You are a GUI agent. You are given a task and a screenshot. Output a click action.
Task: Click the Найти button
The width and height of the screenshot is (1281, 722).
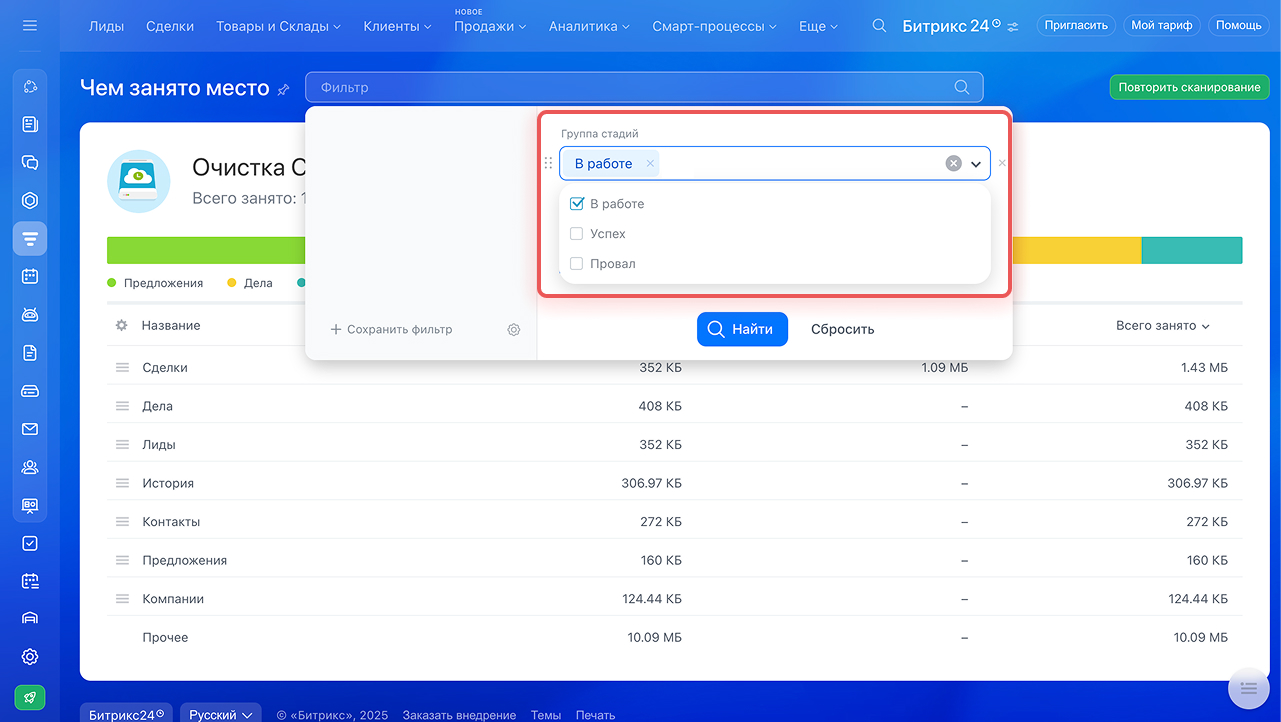(742, 329)
